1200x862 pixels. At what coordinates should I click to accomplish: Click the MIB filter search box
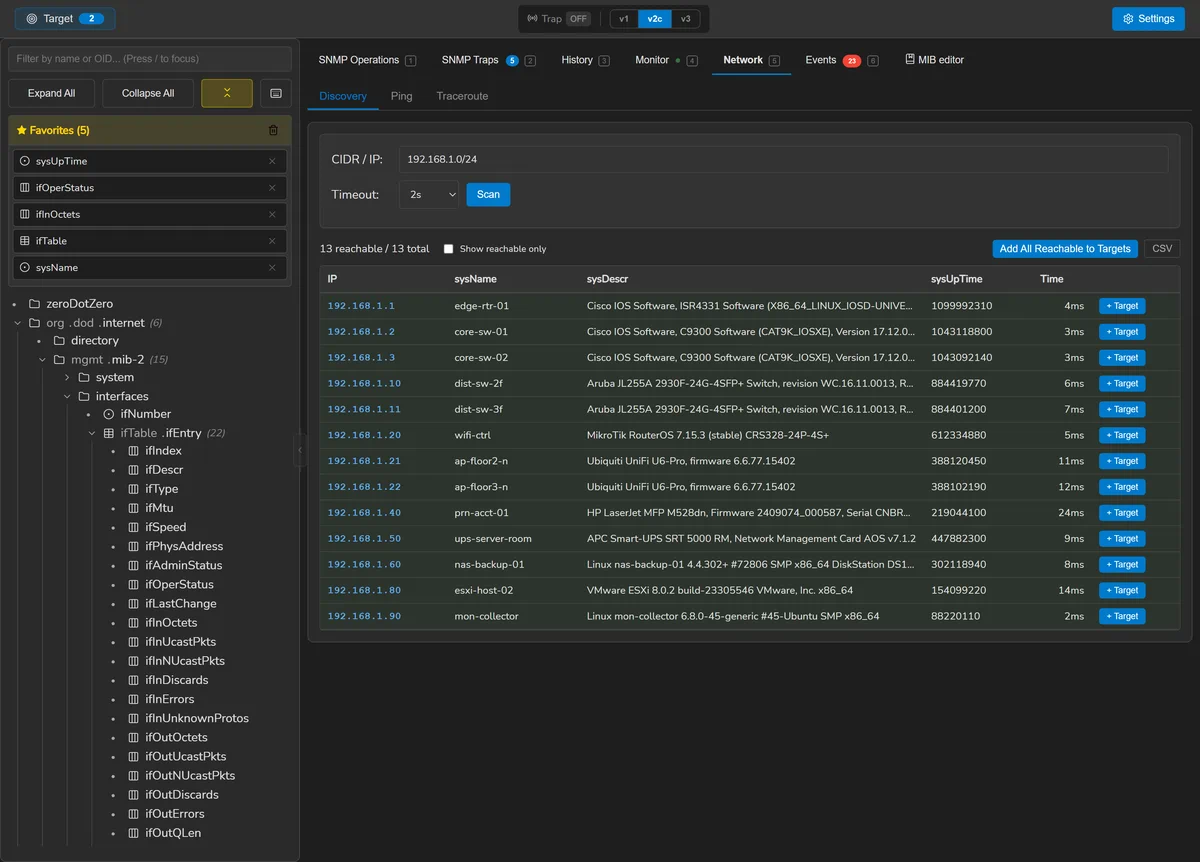coord(150,59)
